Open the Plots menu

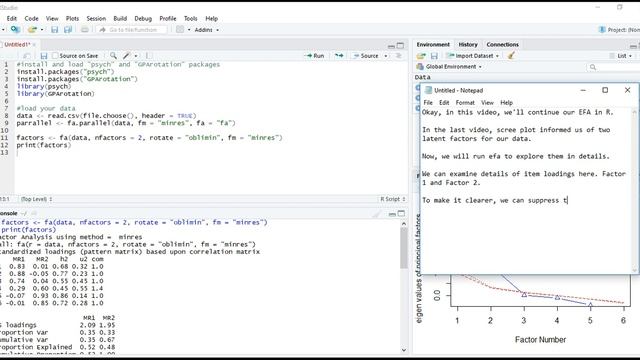click(x=72, y=18)
